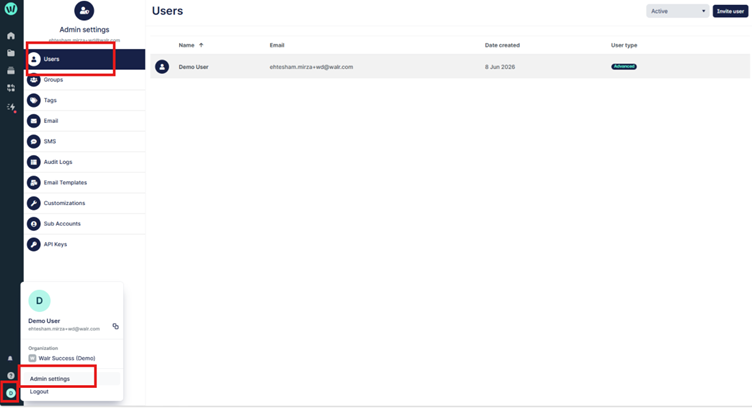Open the Active status filter dropdown
This screenshot has width=752, height=420.
point(678,11)
